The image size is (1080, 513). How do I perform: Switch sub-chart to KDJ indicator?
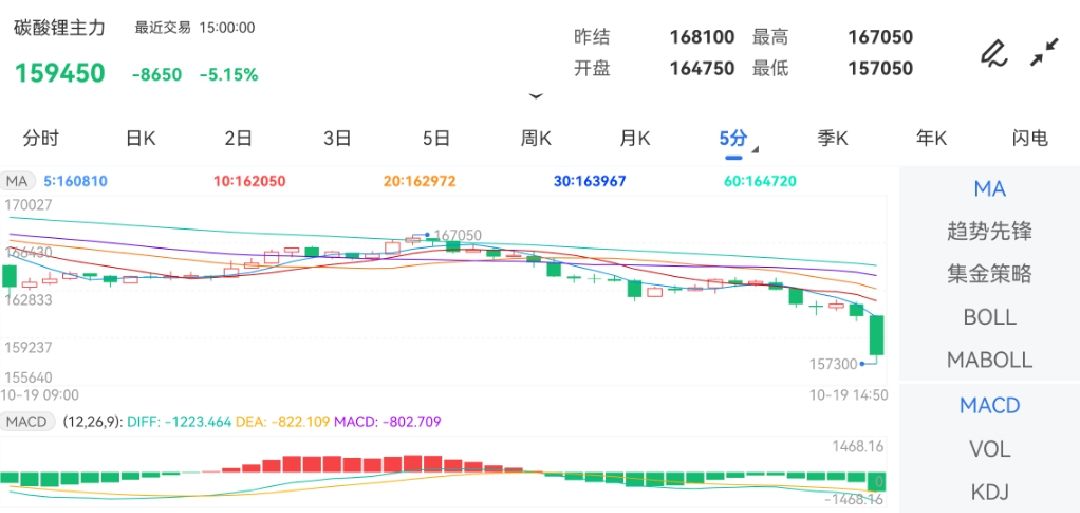coord(989,491)
